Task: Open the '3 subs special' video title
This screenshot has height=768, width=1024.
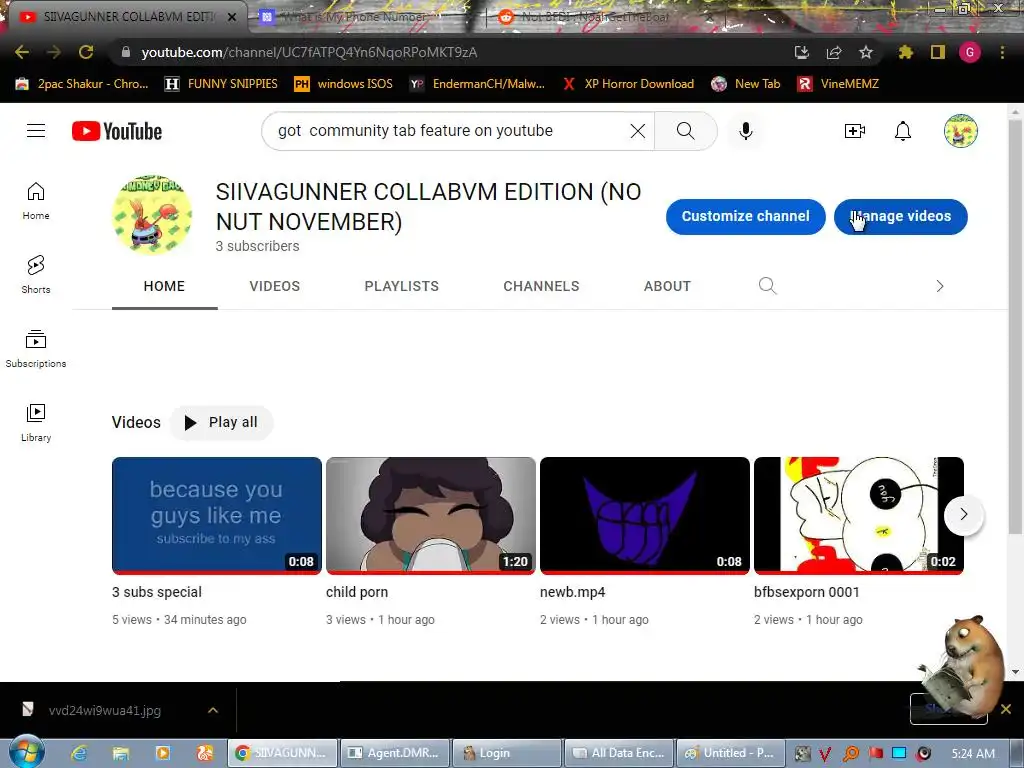Action: 157,592
